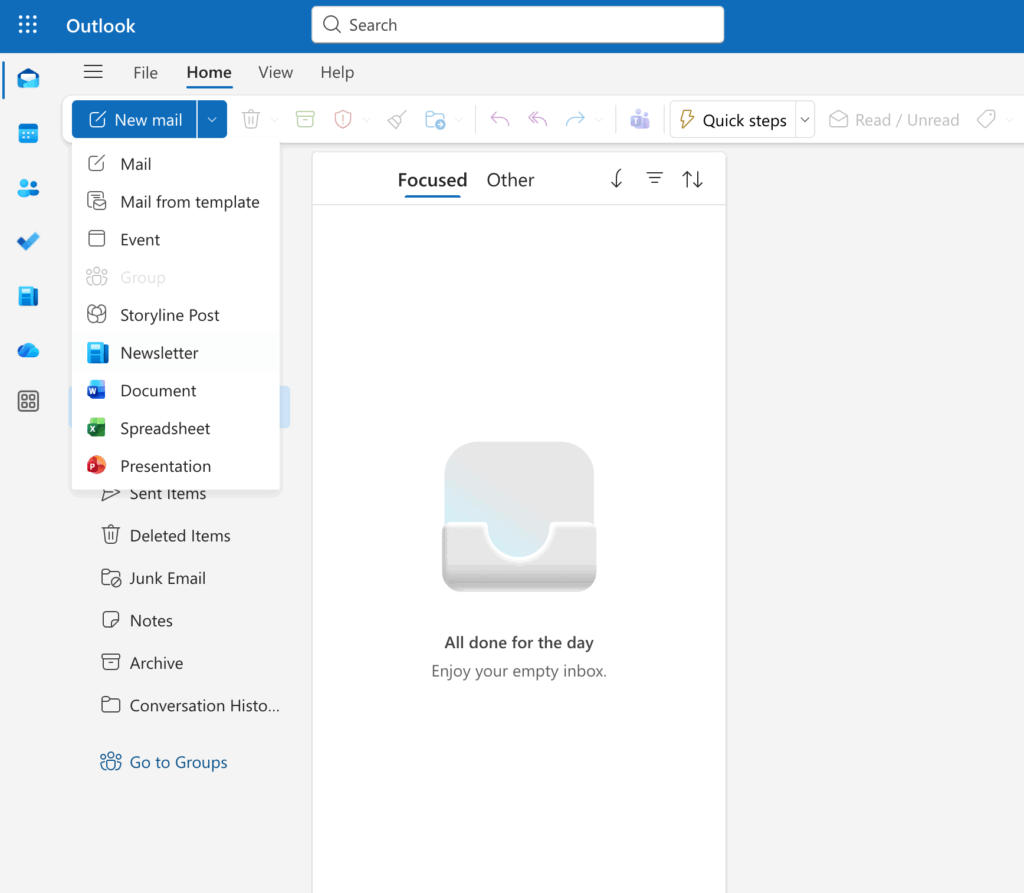The height and width of the screenshot is (893, 1024).
Task: Click inside the Search field
Action: coord(517,24)
